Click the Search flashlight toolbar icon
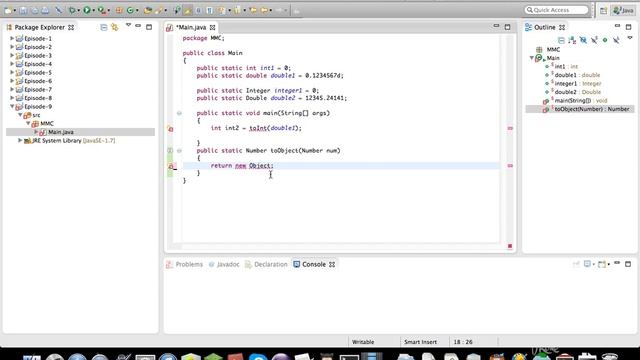The image size is (640, 360). (159, 10)
